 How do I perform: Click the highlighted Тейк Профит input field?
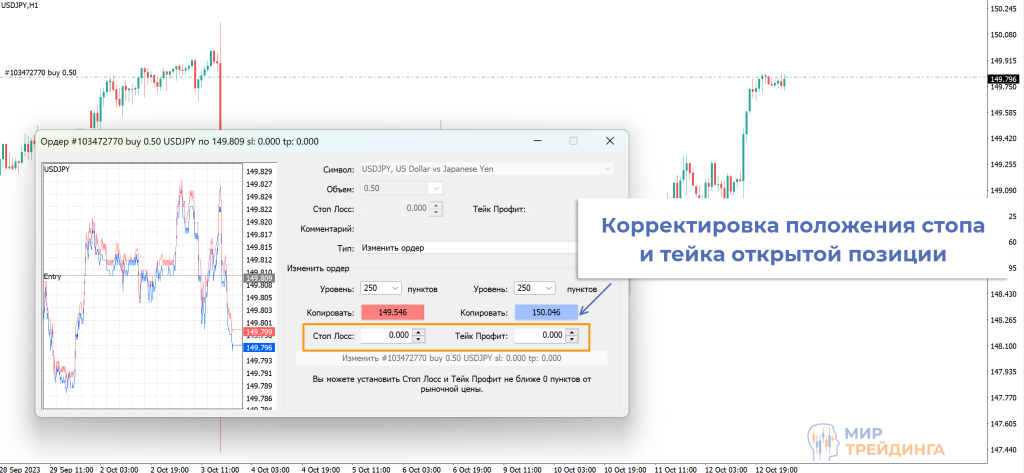click(x=539, y=336)
